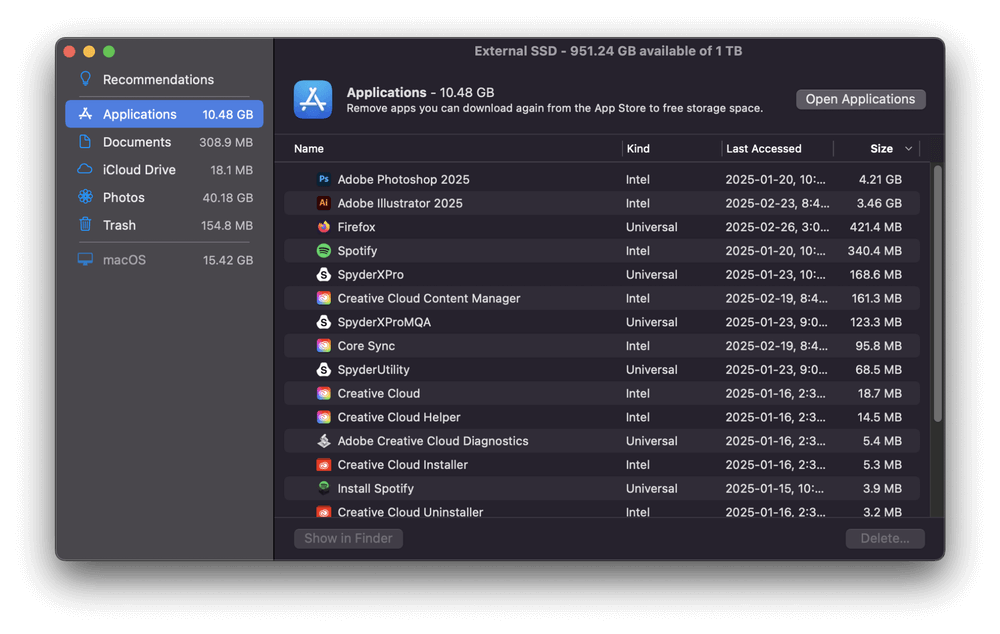Click the Adobe Creative Cloud Diagnostics icon

click(x=324, y=441)
